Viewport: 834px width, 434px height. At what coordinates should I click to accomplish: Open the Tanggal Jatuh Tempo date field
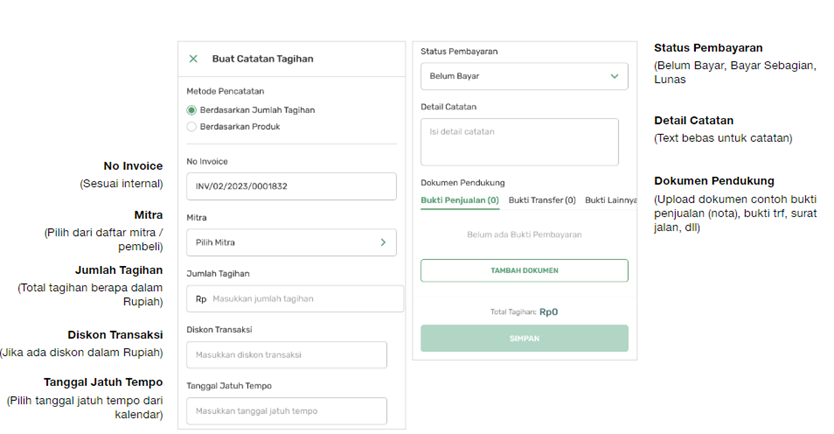[x=286, y=411]
